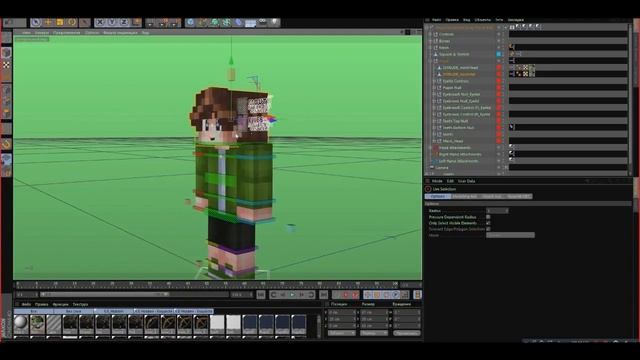
Task: Select the first dark blue material swatch
Action: [x=249, y=324]
